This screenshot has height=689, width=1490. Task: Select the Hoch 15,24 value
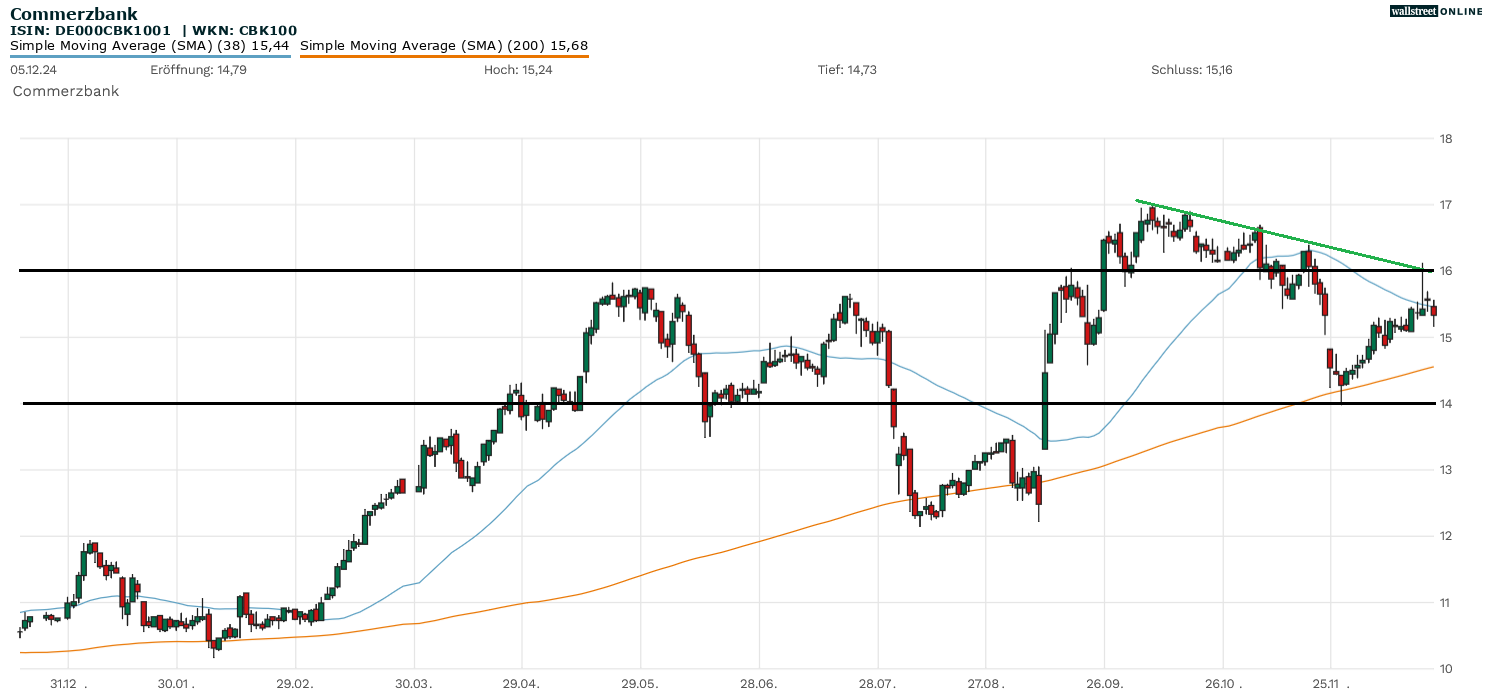[x=518, y=70]
